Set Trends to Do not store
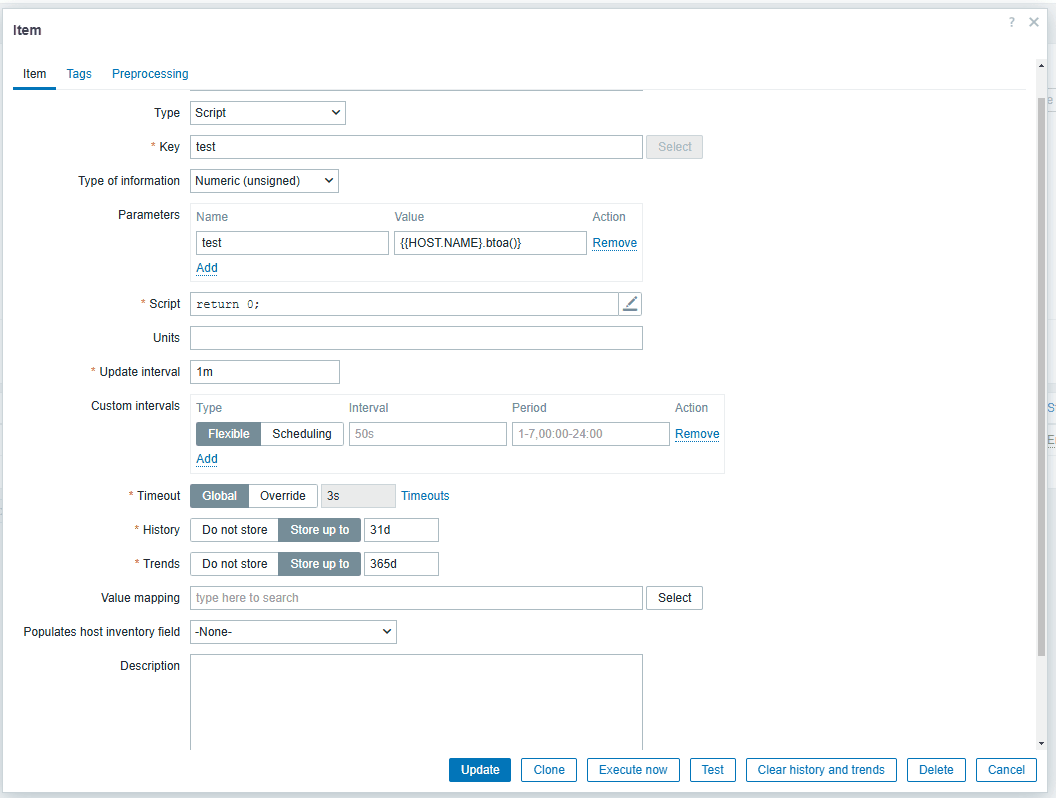Screen dimensions: 1056x798 [234, 564]
